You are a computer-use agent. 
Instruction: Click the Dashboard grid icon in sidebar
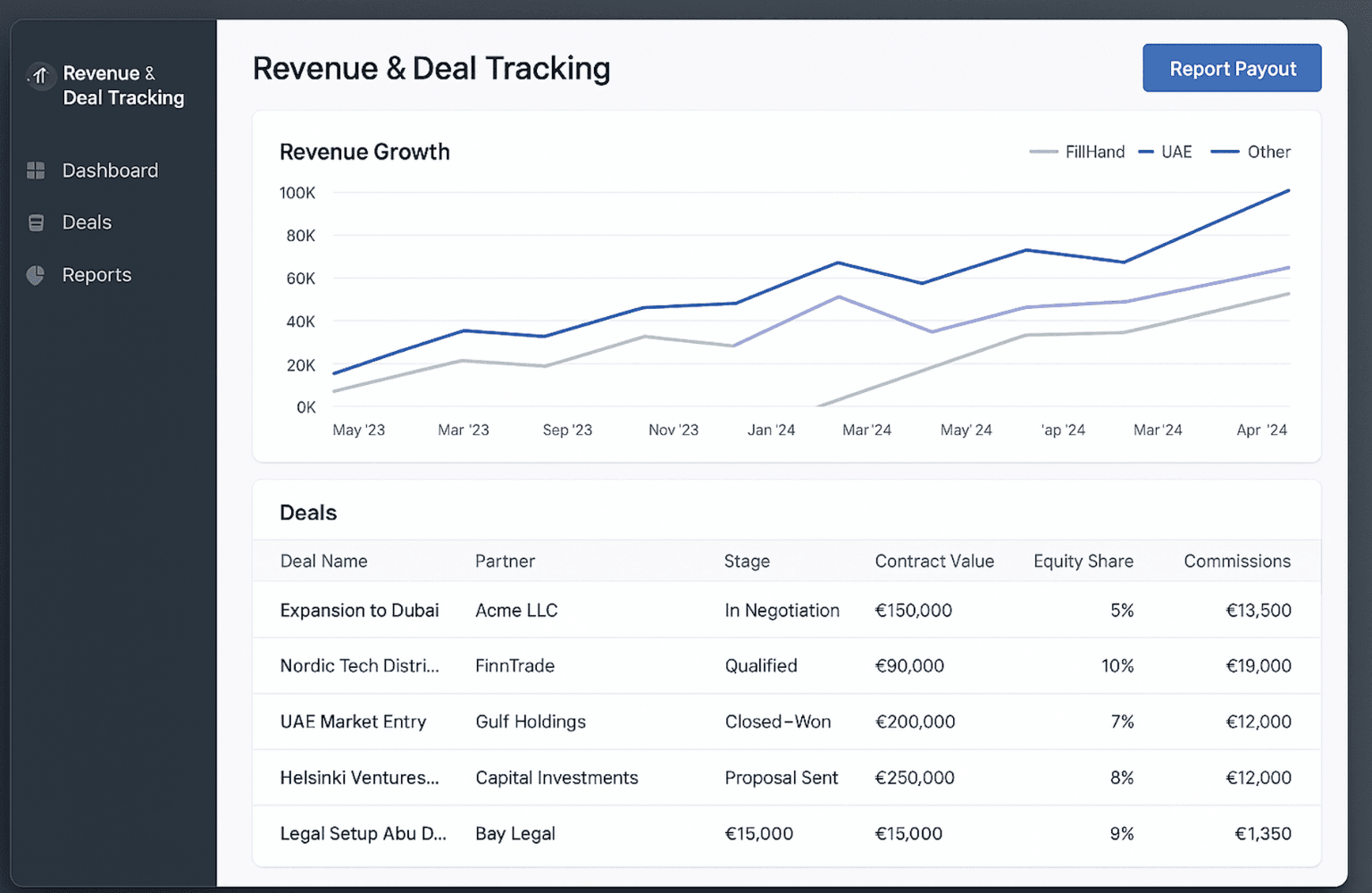(x=36, y=170)
